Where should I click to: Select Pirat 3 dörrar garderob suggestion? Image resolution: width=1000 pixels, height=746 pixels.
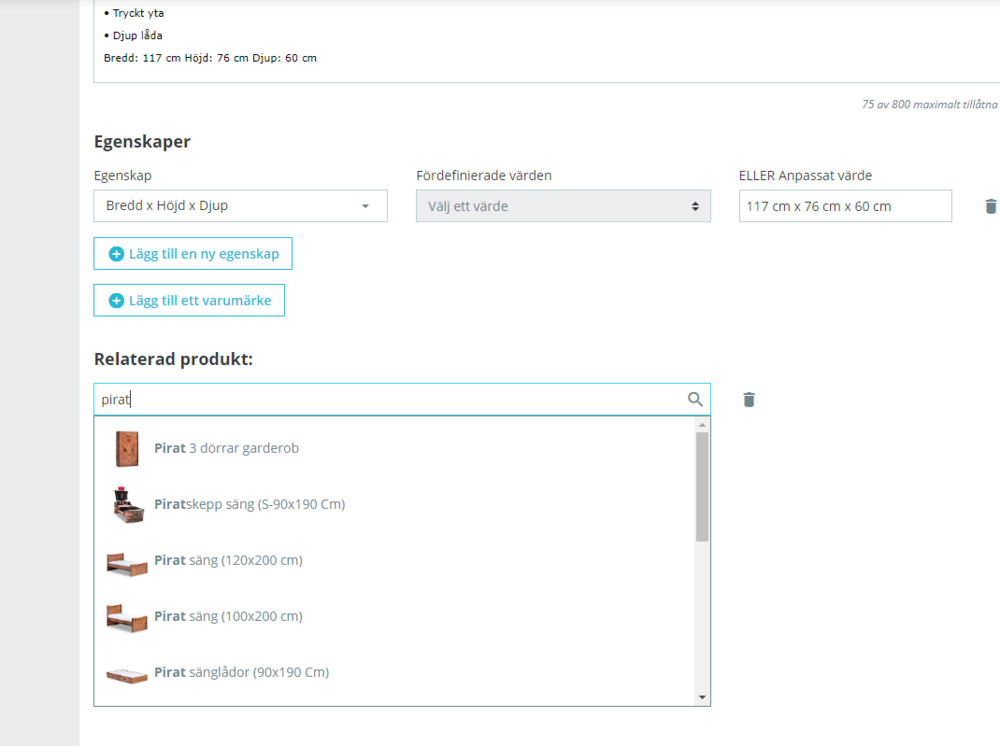click(228, 447)
